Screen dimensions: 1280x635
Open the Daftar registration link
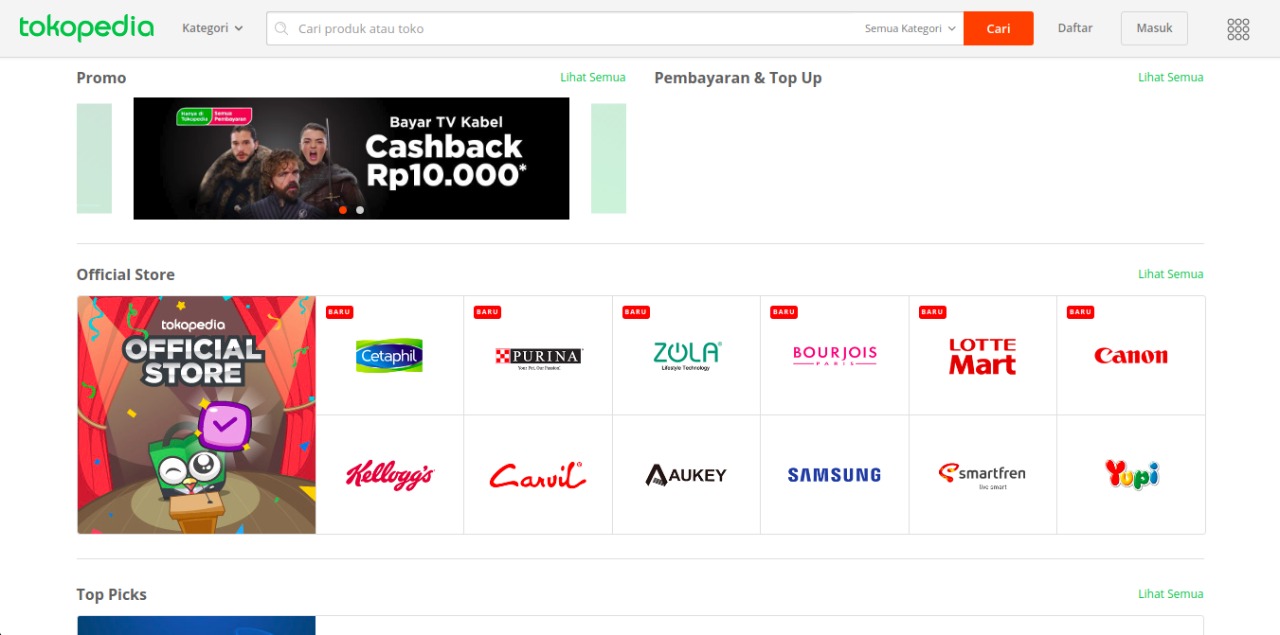[x=1075, y=28]
